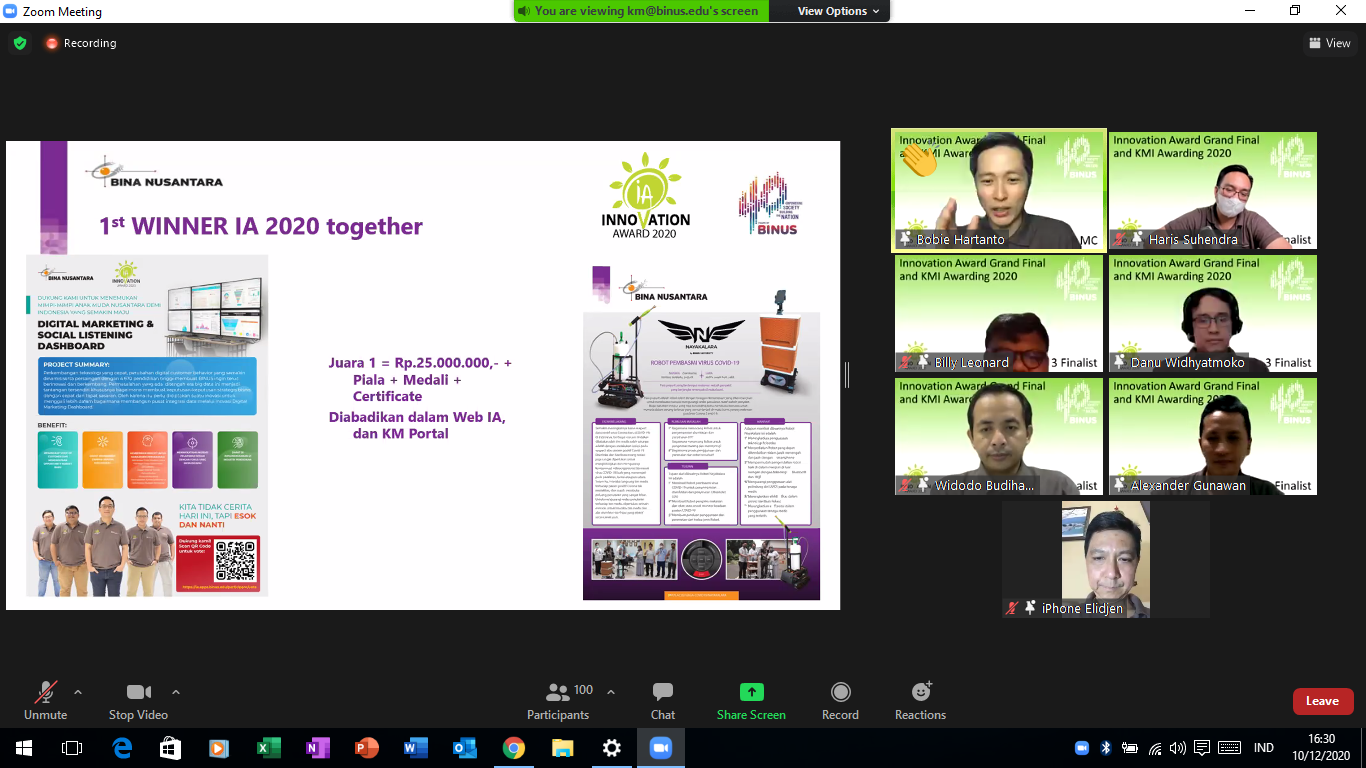Open Wi-Fi network tray icon
This screenshot has height=768, width=1366.
click(x=1155, y=748)
